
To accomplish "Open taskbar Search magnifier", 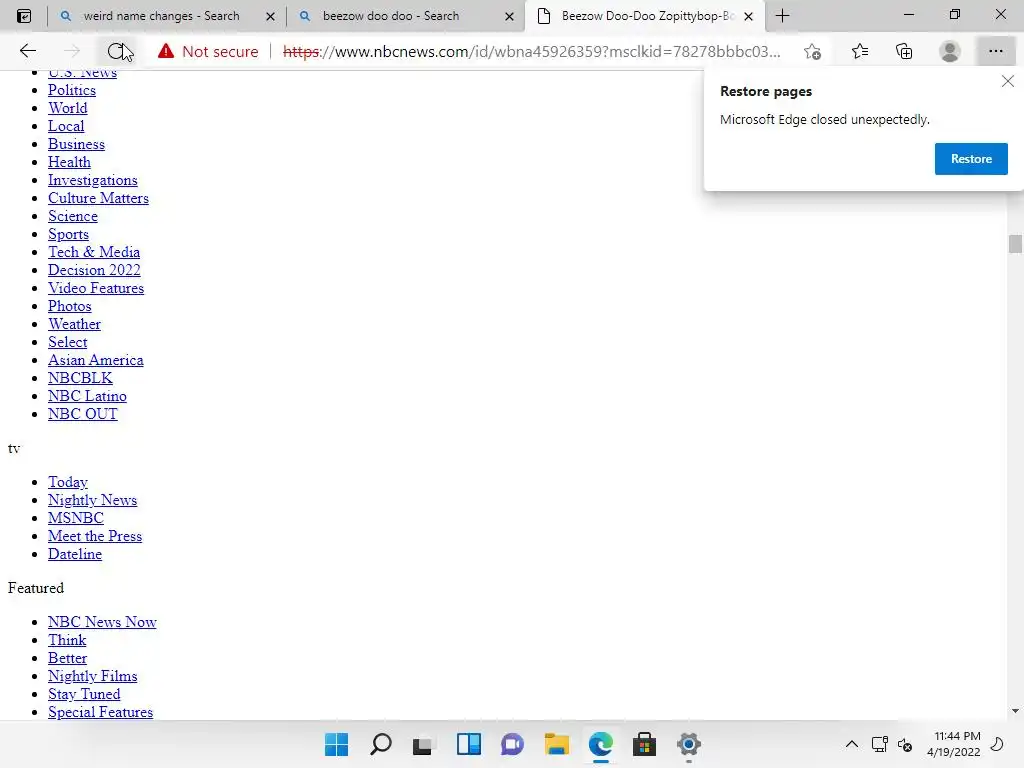I will tap(380, 744).
